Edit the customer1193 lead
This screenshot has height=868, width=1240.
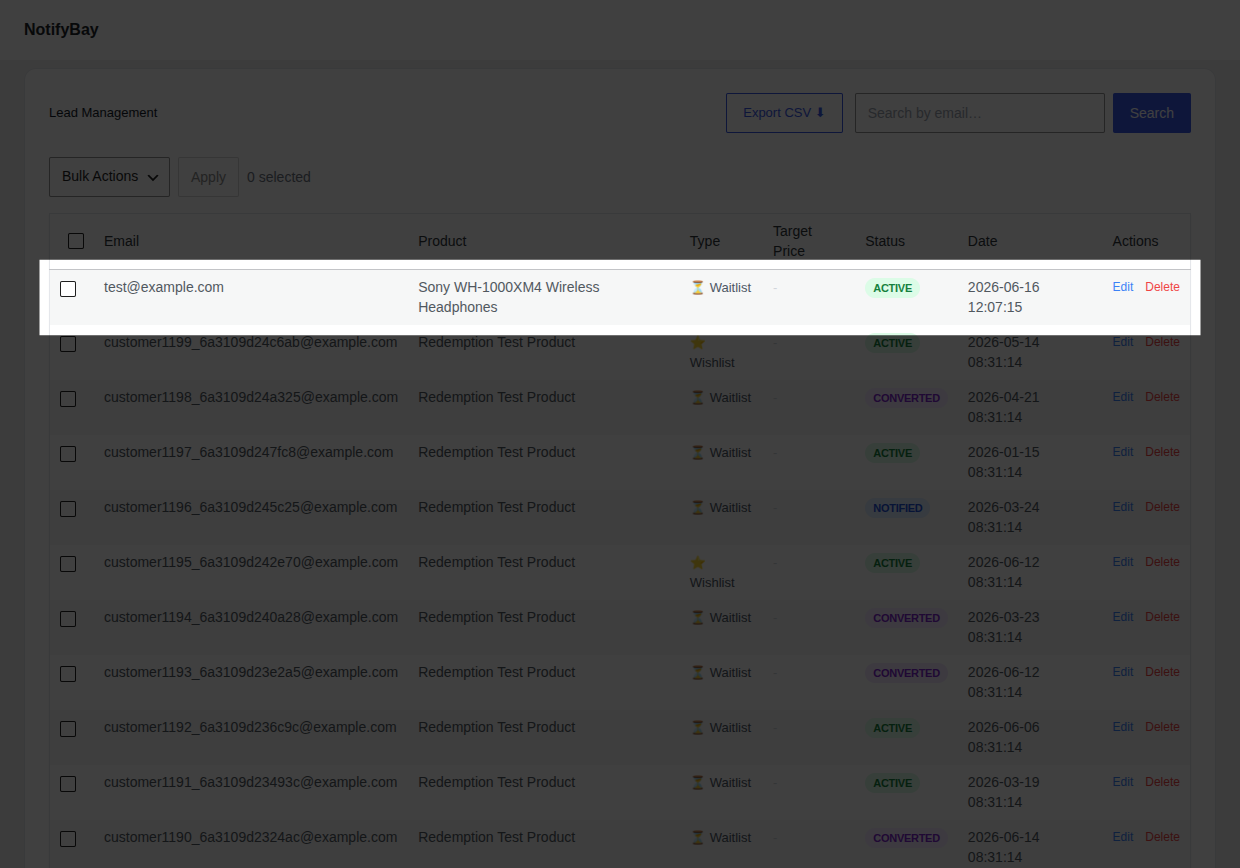(x=1123, y=672)
